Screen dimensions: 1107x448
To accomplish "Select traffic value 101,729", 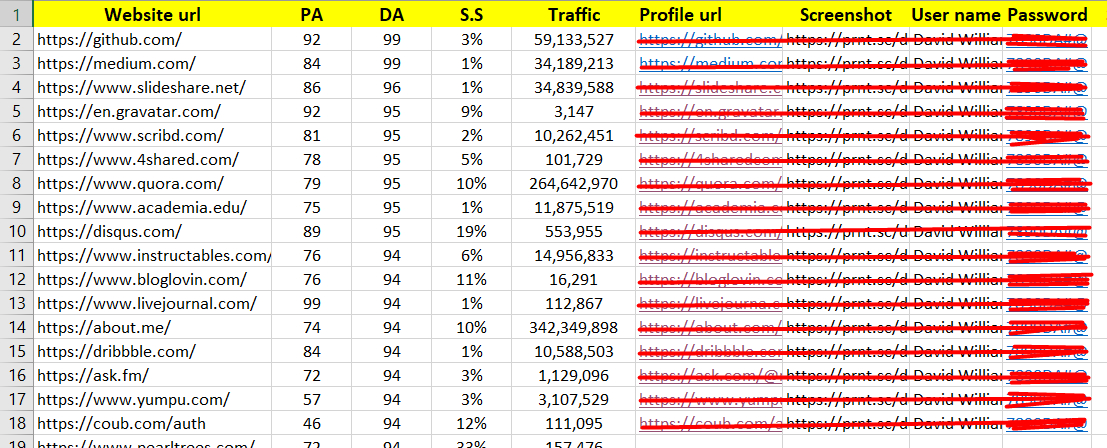I will point(574,159).
